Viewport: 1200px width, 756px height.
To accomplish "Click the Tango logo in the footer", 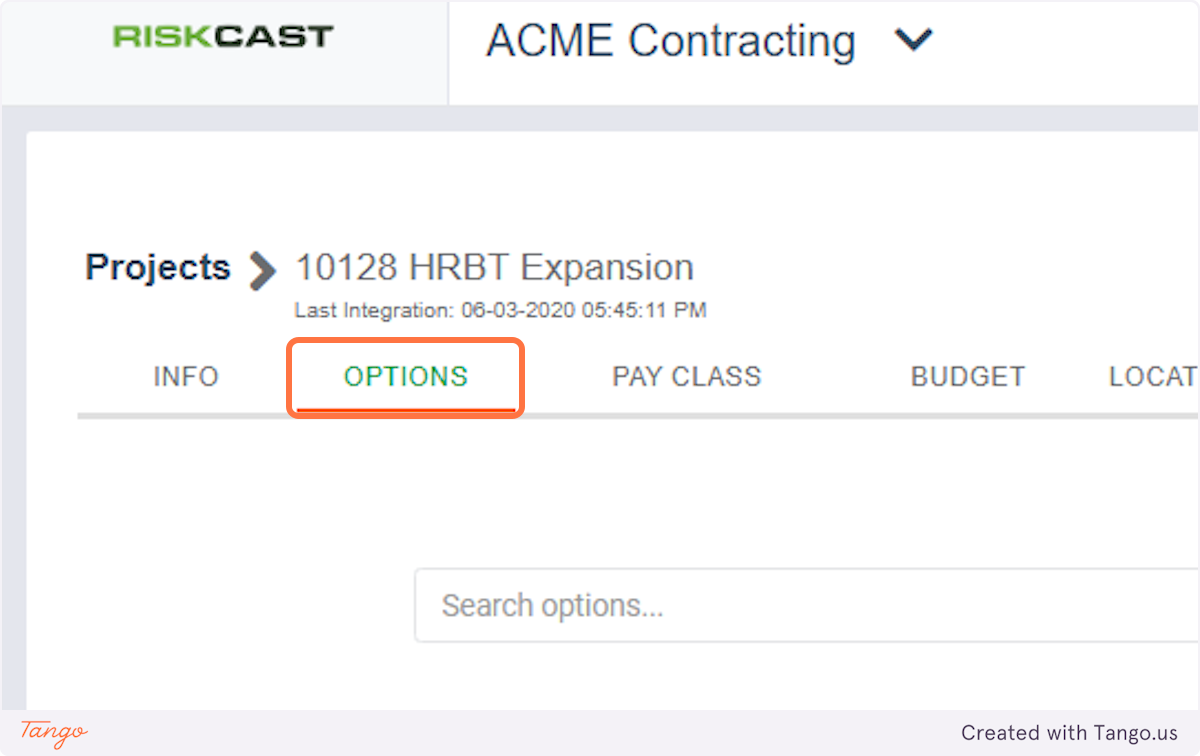I will [x=54, y=732].
